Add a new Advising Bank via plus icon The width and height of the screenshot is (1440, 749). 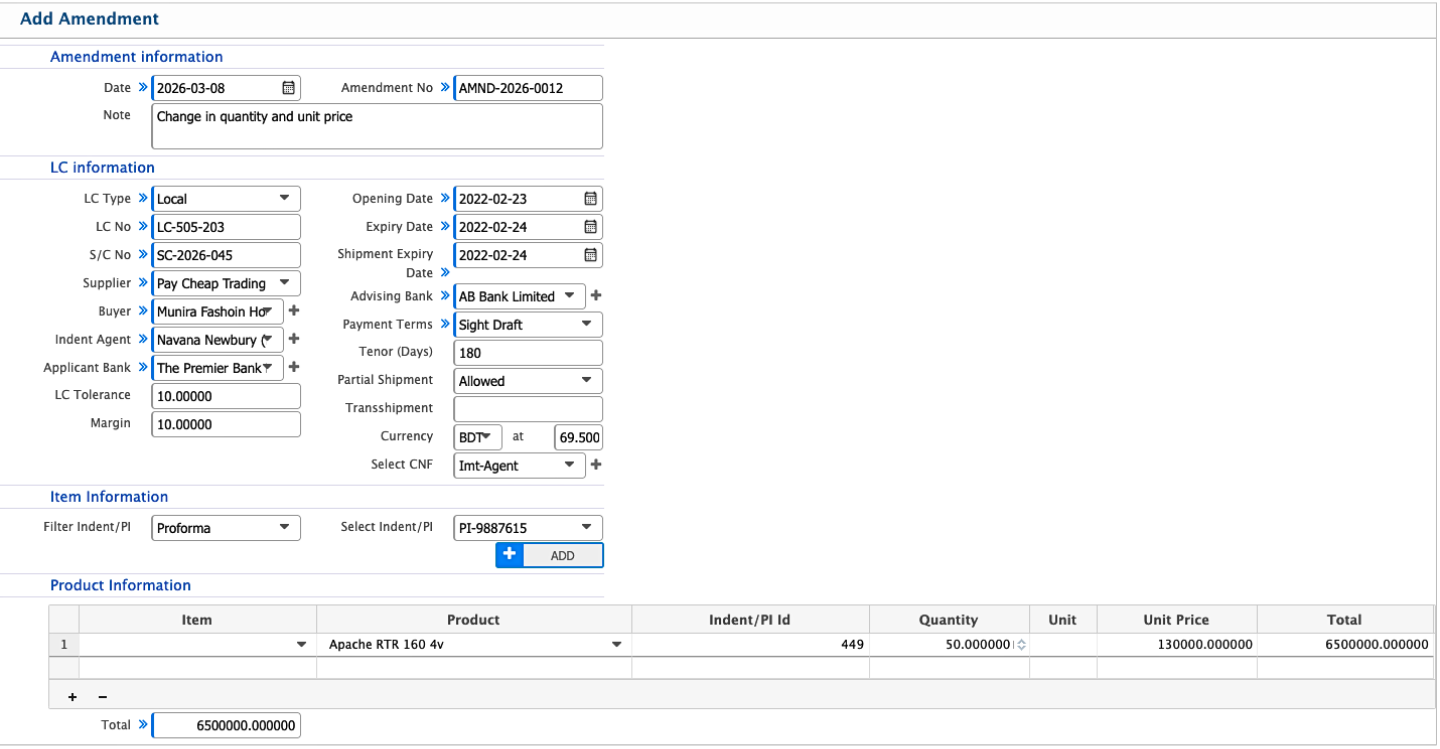click(x=596, y=296)
